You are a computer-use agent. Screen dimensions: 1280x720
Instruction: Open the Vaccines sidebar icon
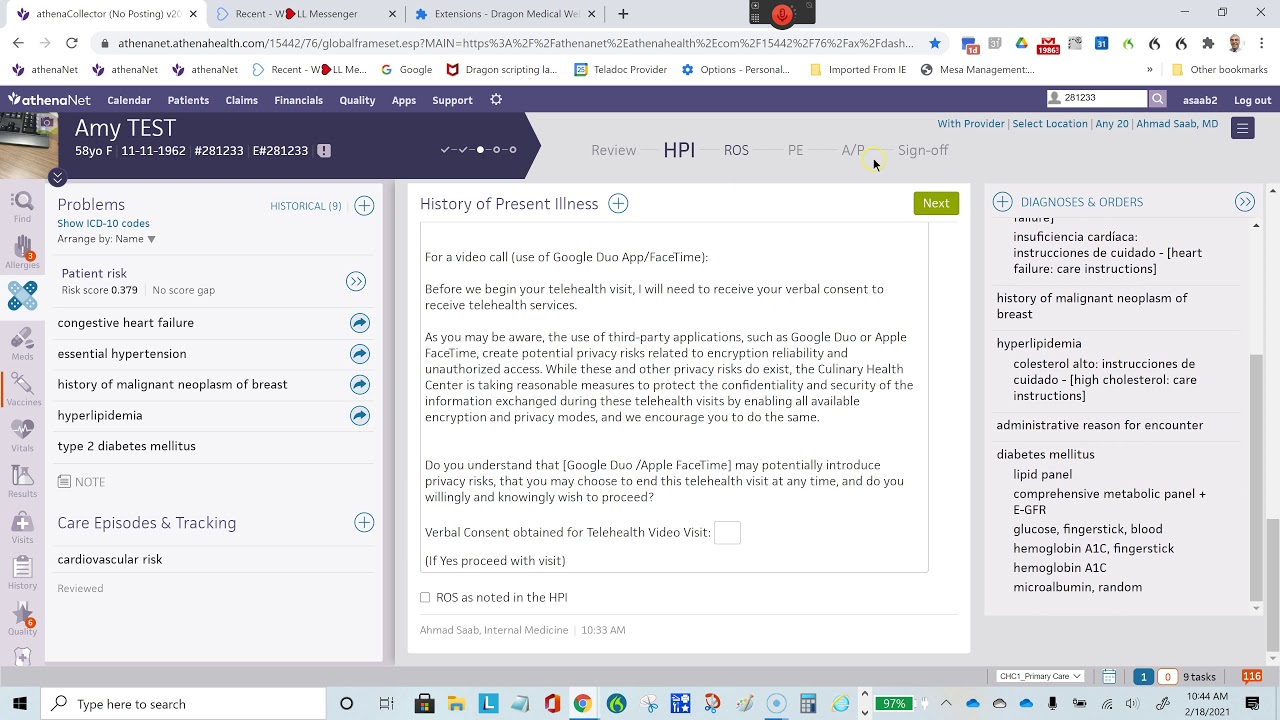pos(23,389)
